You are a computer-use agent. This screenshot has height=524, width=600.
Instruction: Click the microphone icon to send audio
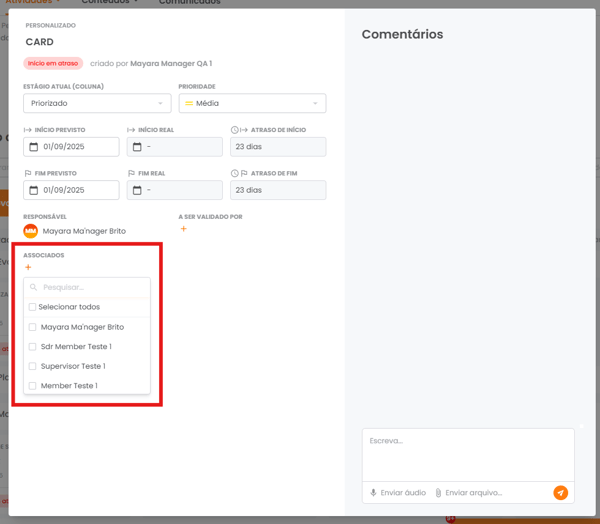[x=374, y=493]
